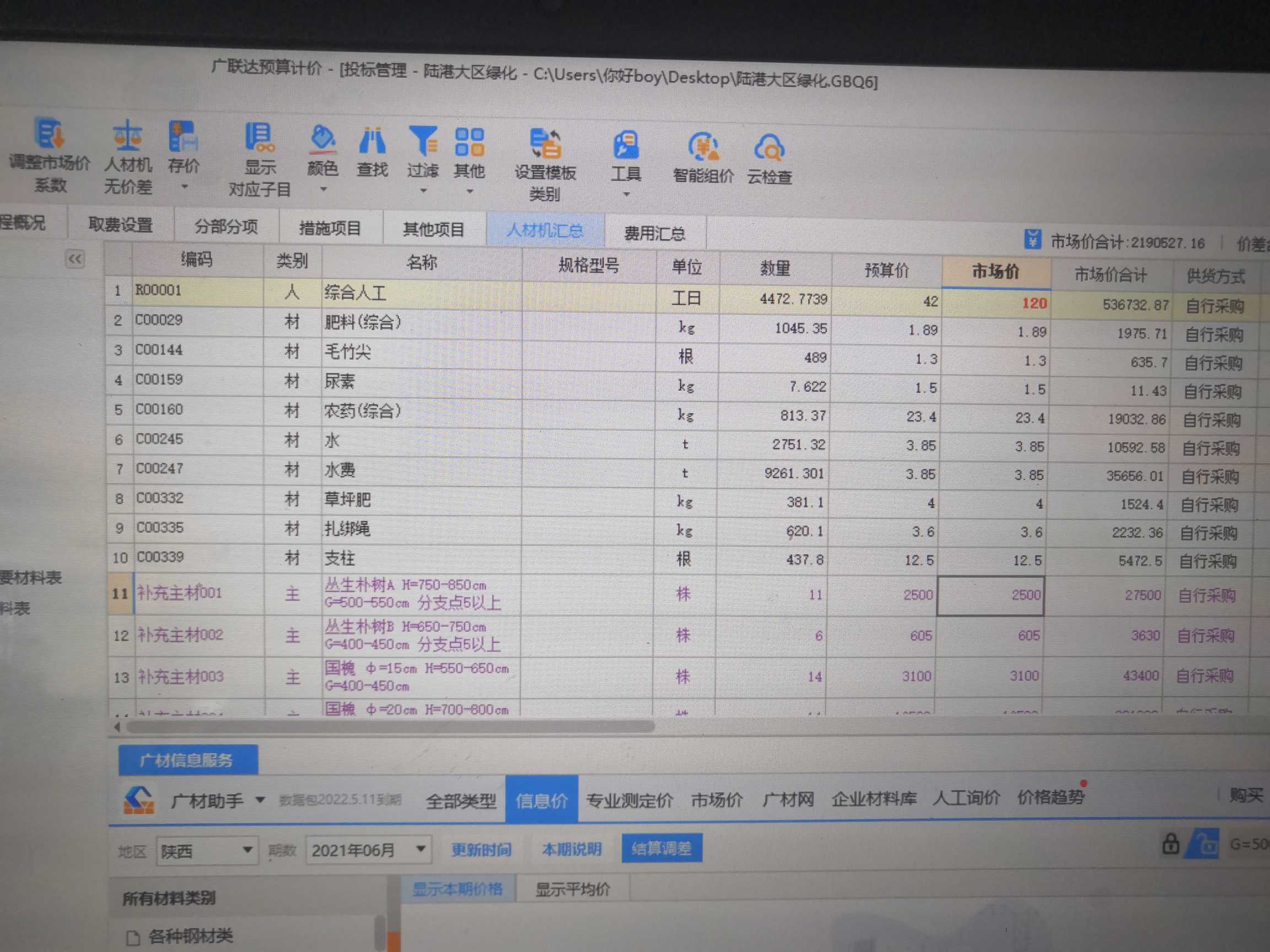Image resolution: width=1270 pixels, height=952 pixels.
Task: Click the 显示对应子目 icon
Action: (260, 138)
